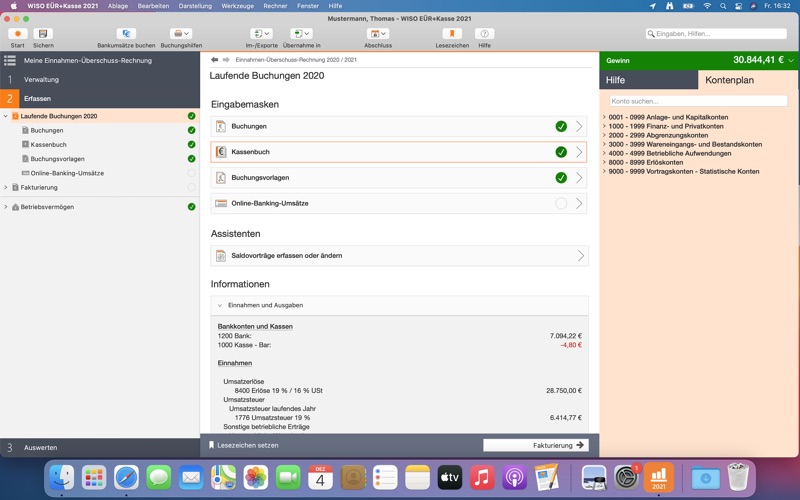Select Buchungen in the sidebar tree
The width and height of the screenshot is (800, 500).
click(46, 131)
